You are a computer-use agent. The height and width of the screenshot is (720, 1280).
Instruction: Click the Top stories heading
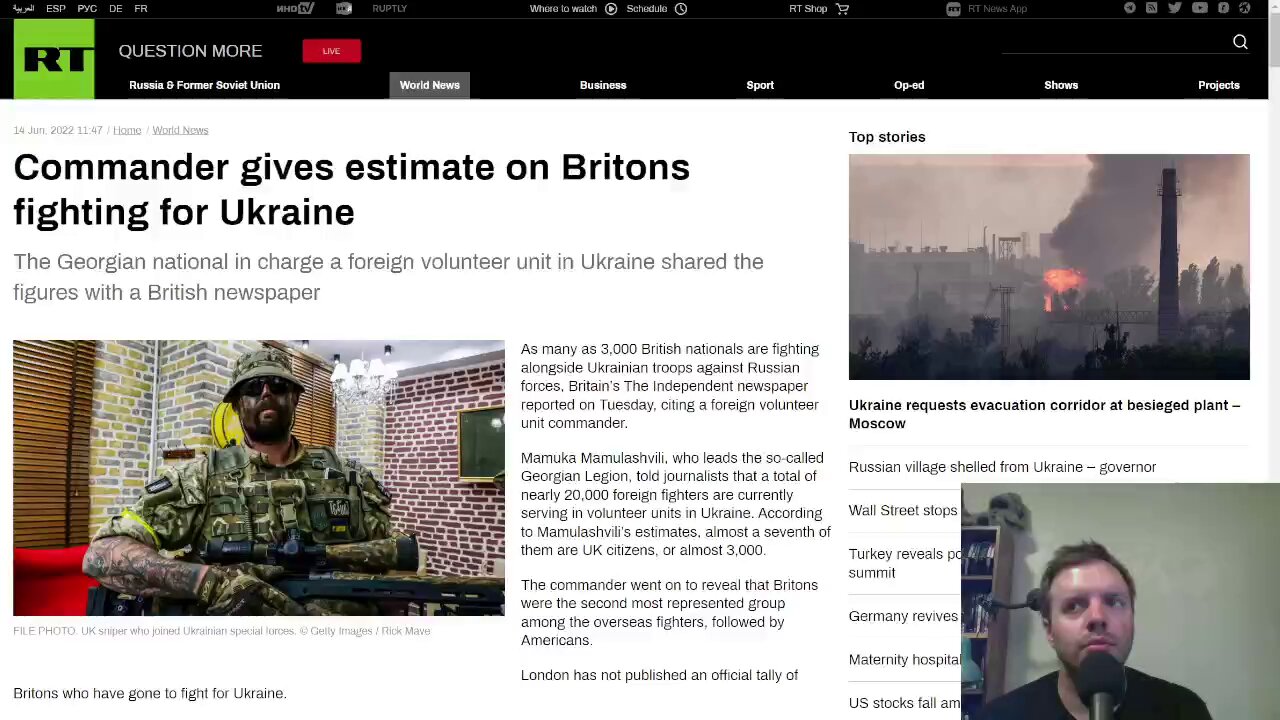click(887, 137)
